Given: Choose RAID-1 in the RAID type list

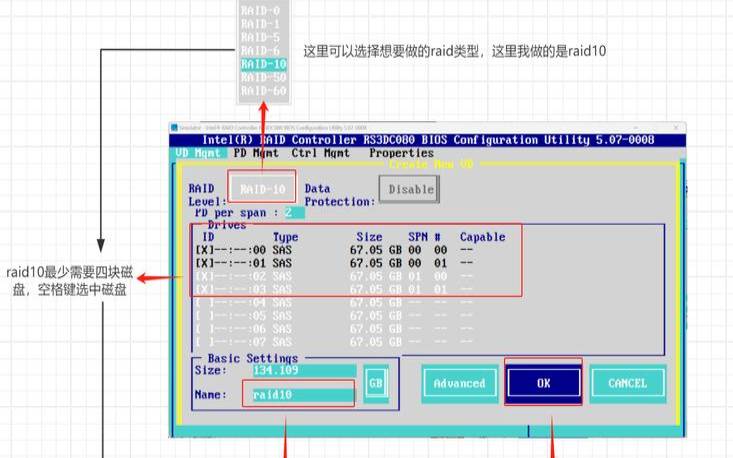Looking at the screenshot, I should coord(260,23).
